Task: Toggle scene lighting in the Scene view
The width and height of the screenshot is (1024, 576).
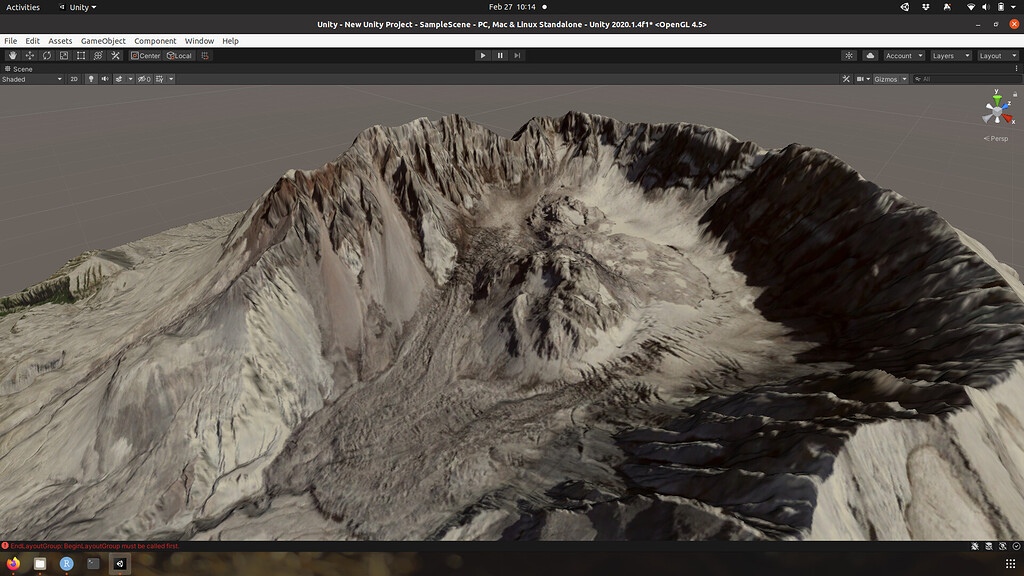Action: click(92, 78)
